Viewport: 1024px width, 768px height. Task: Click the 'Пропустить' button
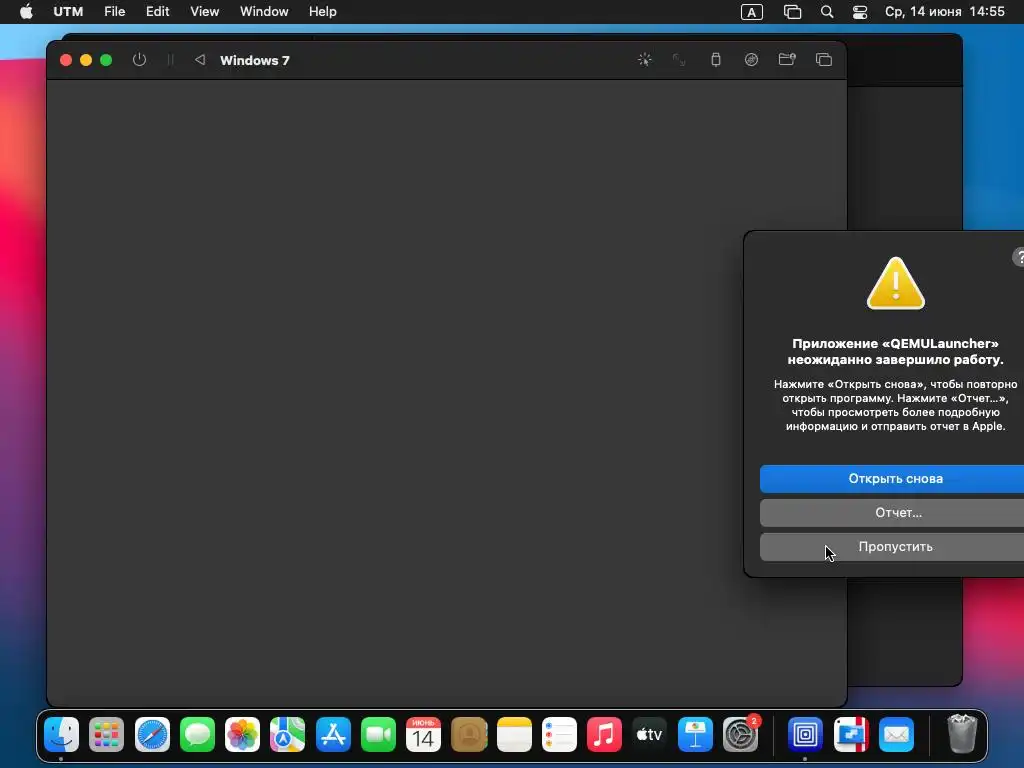tap(892, 547)
